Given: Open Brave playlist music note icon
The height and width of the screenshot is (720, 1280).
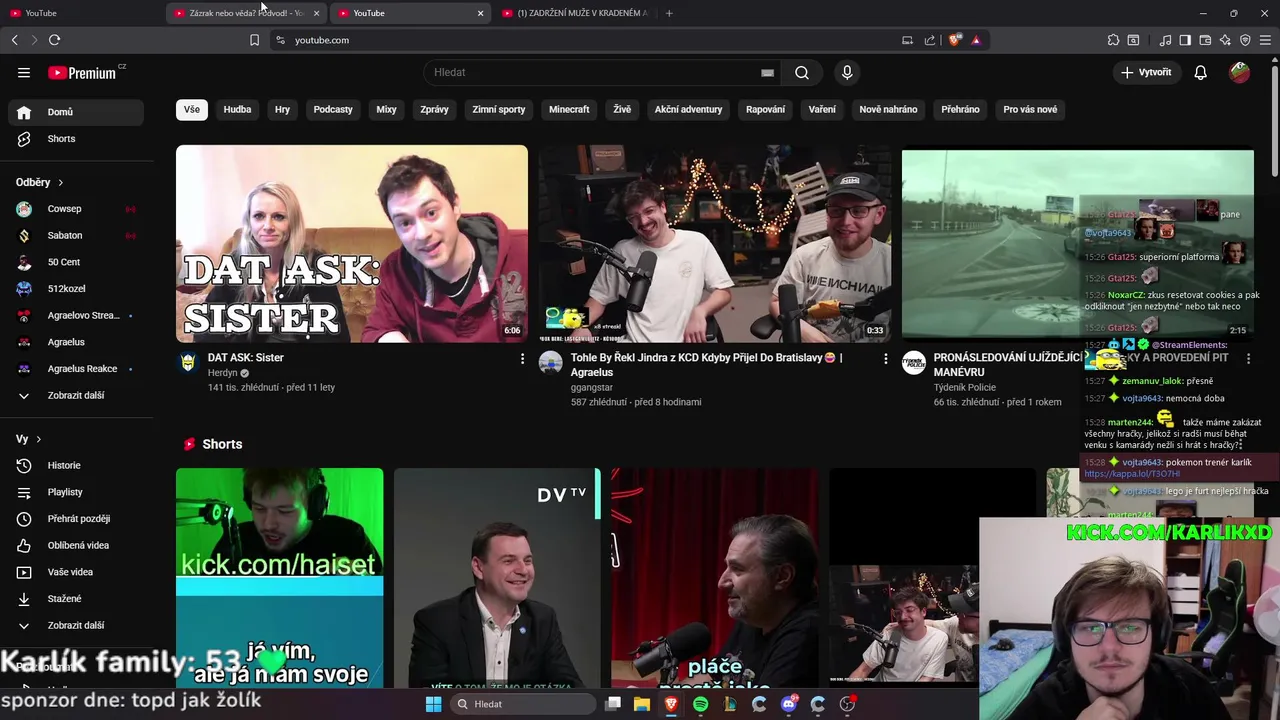Looking at the screenshot, I should pos(1165,40).
